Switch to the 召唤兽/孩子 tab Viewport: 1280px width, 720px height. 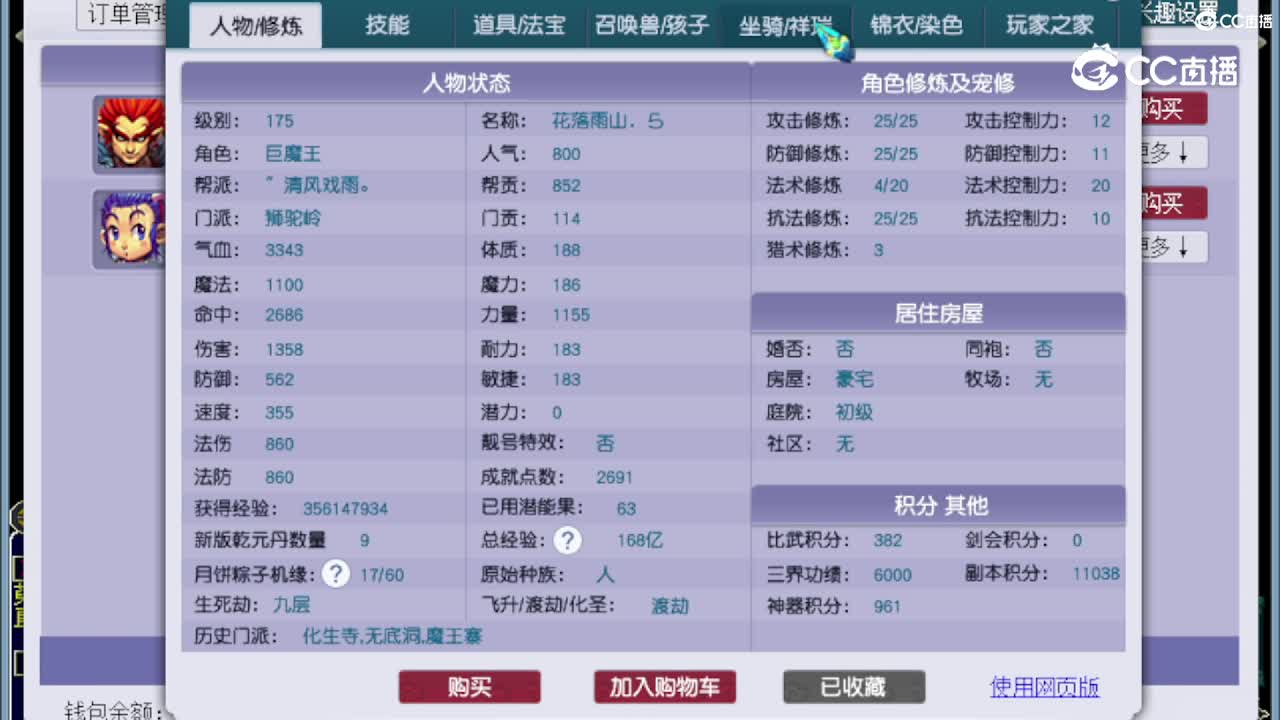[x=651, y=27]
